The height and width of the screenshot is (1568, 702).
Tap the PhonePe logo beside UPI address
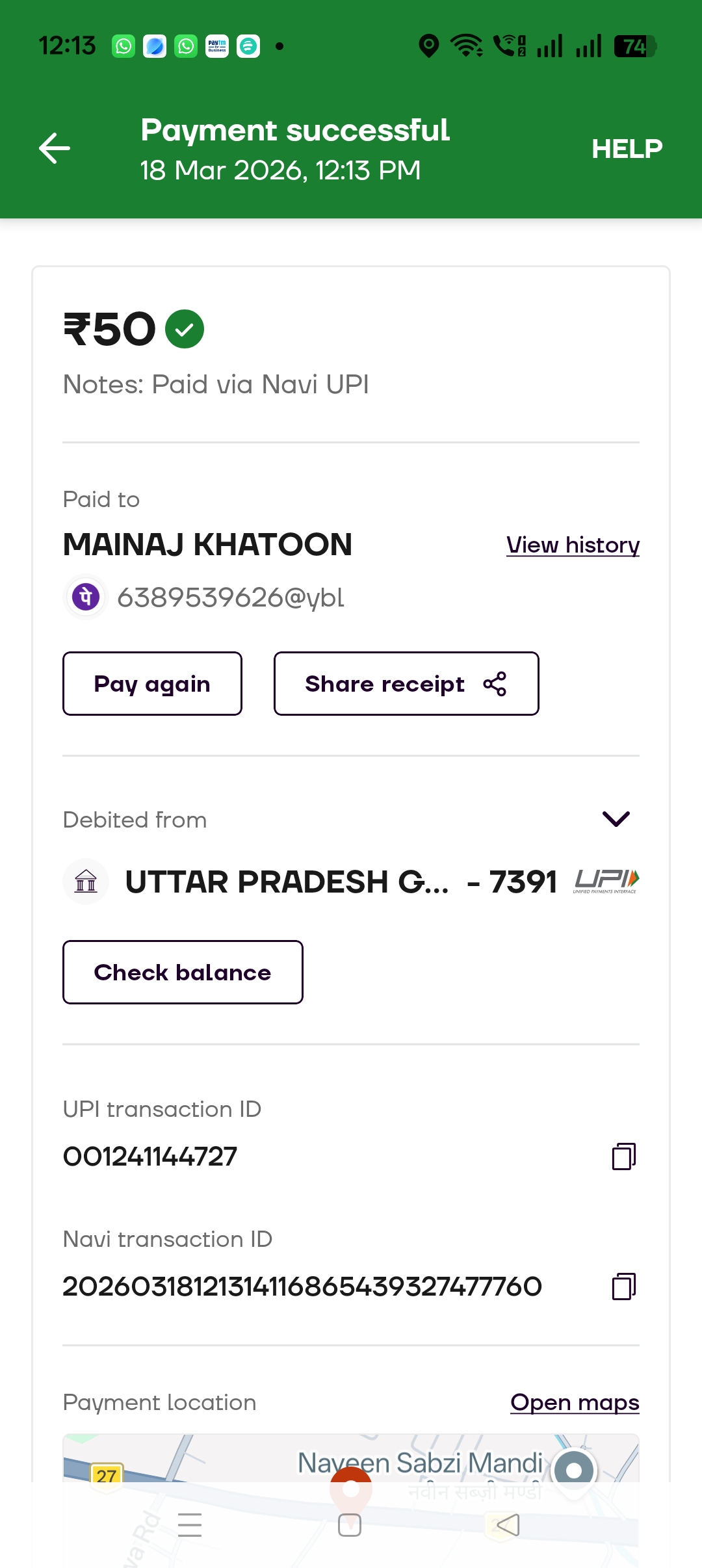click(x=86, y=597)
